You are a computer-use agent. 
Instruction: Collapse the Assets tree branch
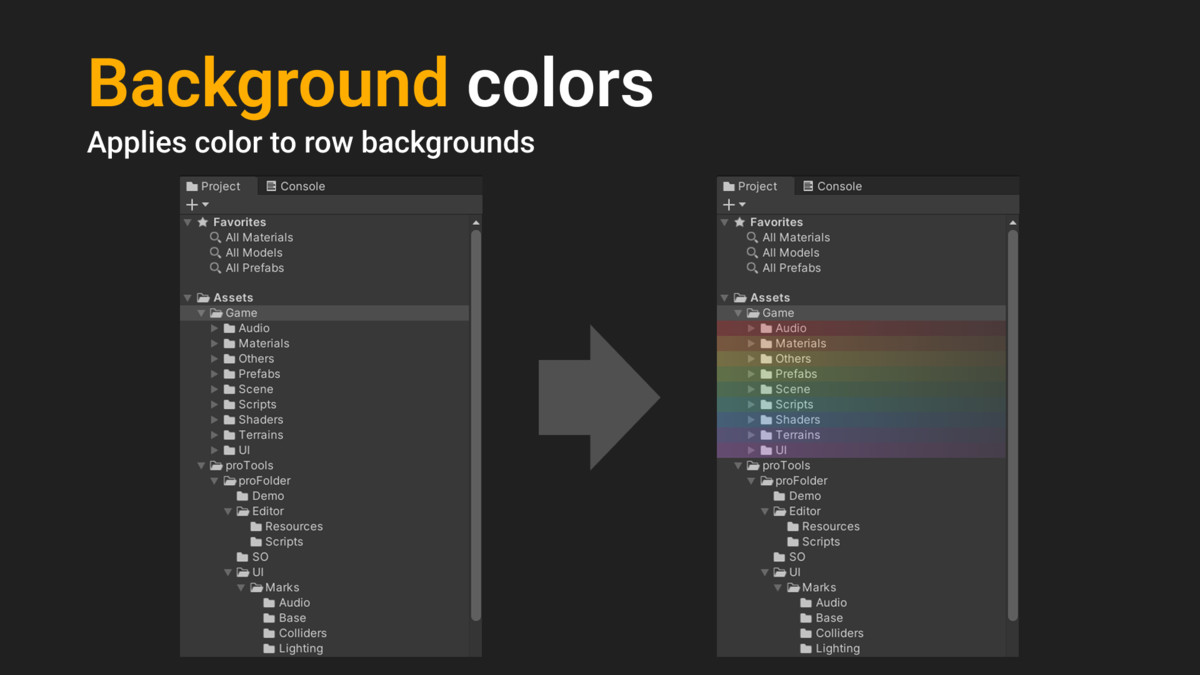coord(188,297)
